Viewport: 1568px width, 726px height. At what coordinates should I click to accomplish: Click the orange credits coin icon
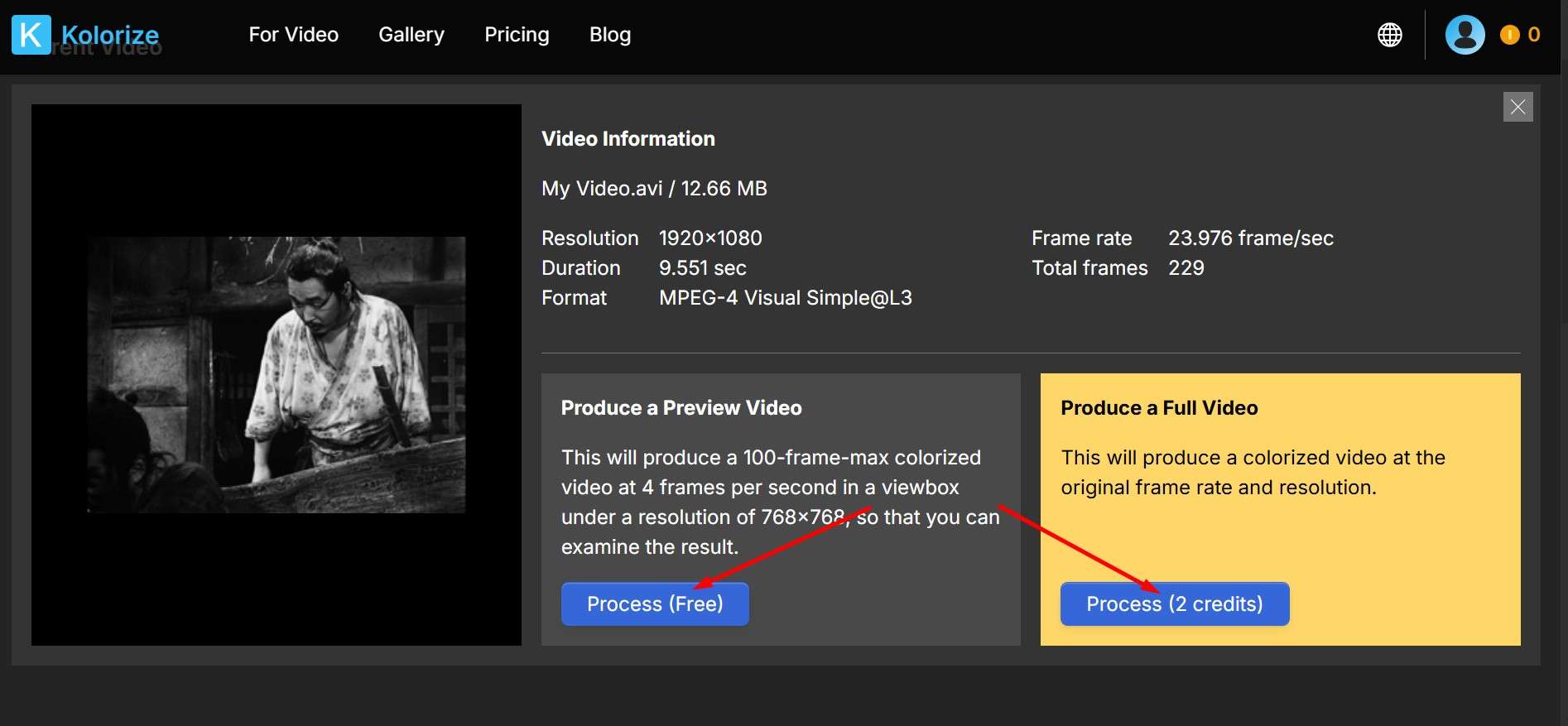coord(1510,35)
